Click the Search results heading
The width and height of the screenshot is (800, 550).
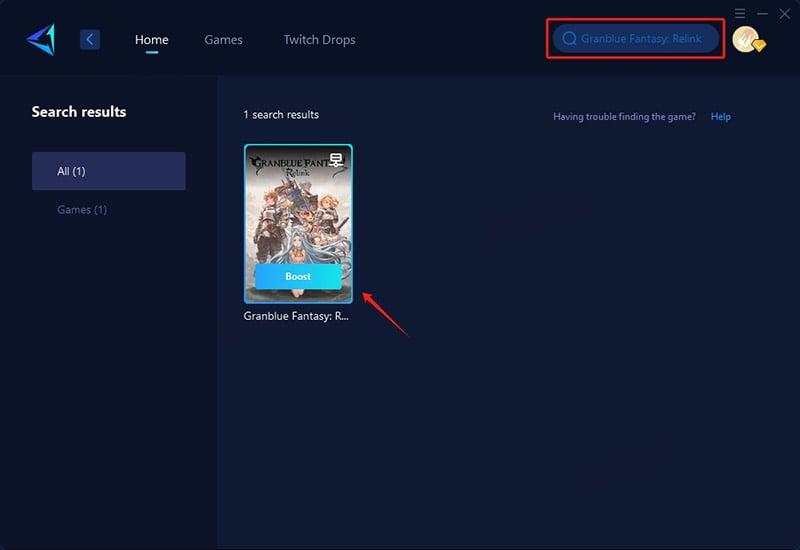tap(79, 112)
